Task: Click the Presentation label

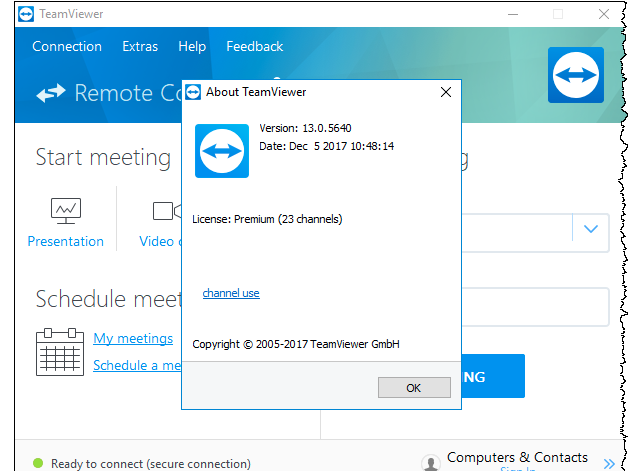Action: click(x=66, y=241)
